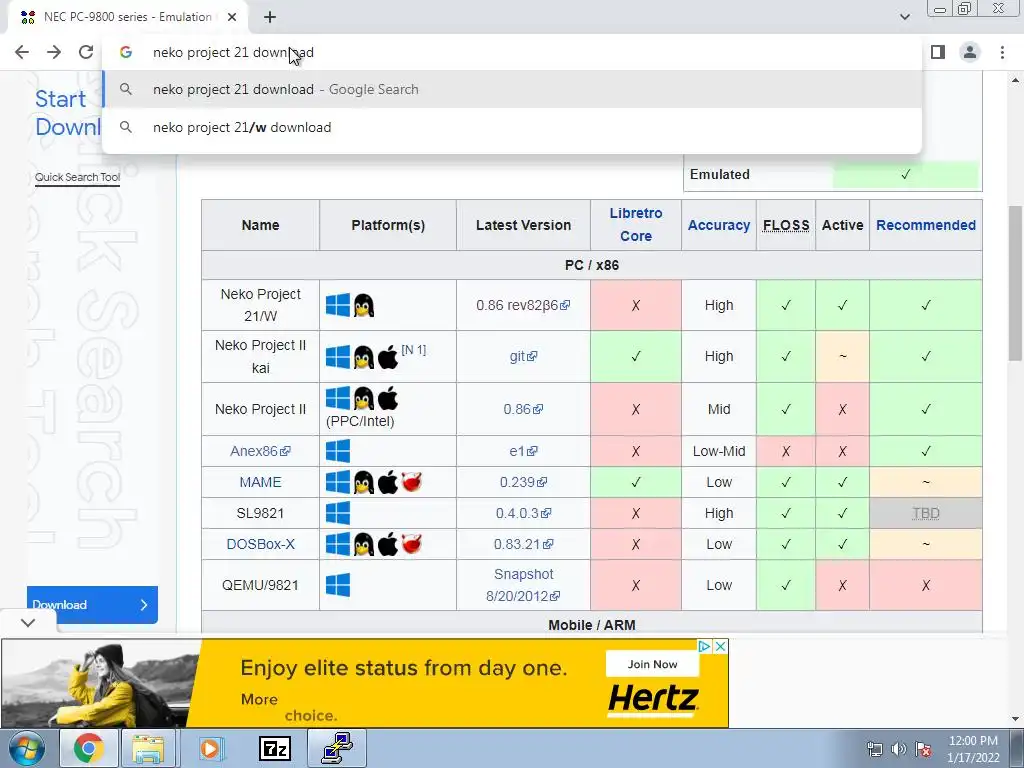
Task: Go forward to the next page
Action: pyautogui.click(x=54, y=52)
